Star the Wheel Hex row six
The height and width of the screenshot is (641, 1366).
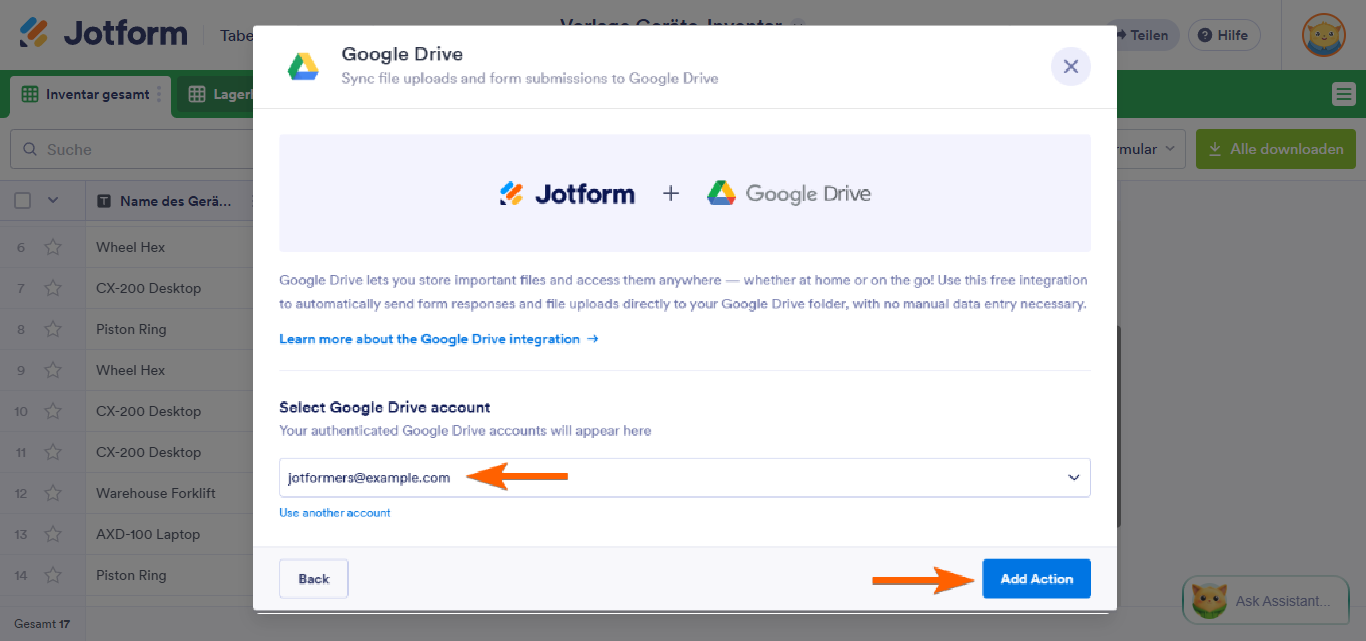click(55, 247)
